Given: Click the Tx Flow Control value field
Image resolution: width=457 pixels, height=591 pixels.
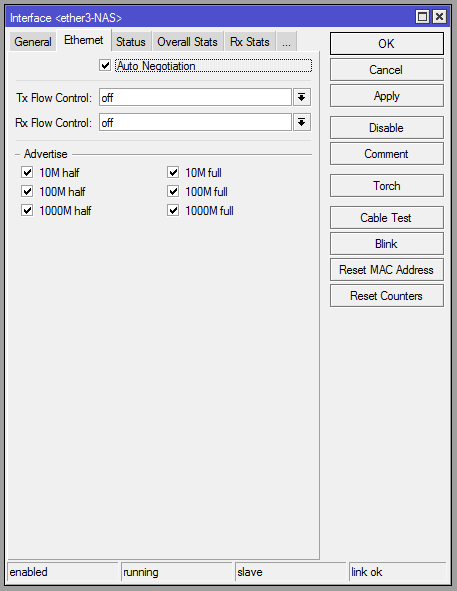Looking at the screenshot, I should 195,98.
